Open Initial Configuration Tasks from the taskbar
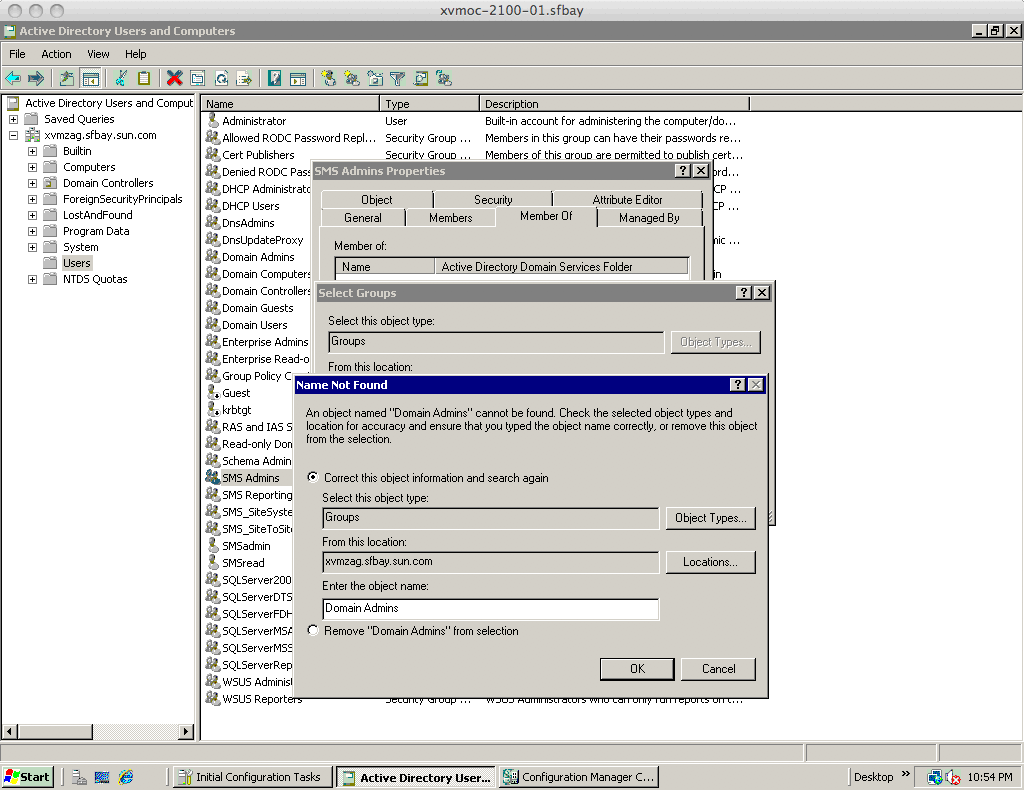The width and height of the screenshot is (1024, 790). click(252, 777)
